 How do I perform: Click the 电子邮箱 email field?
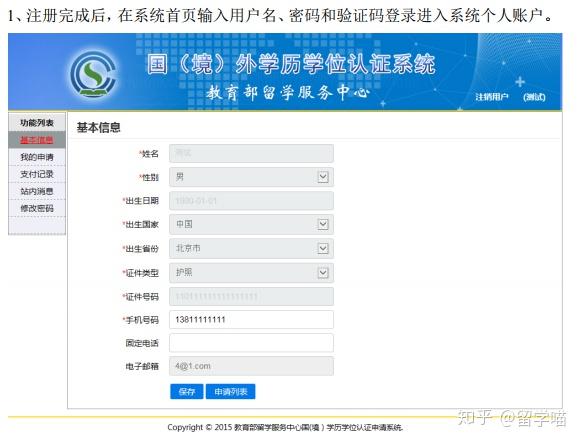click(x=251, y=366)
